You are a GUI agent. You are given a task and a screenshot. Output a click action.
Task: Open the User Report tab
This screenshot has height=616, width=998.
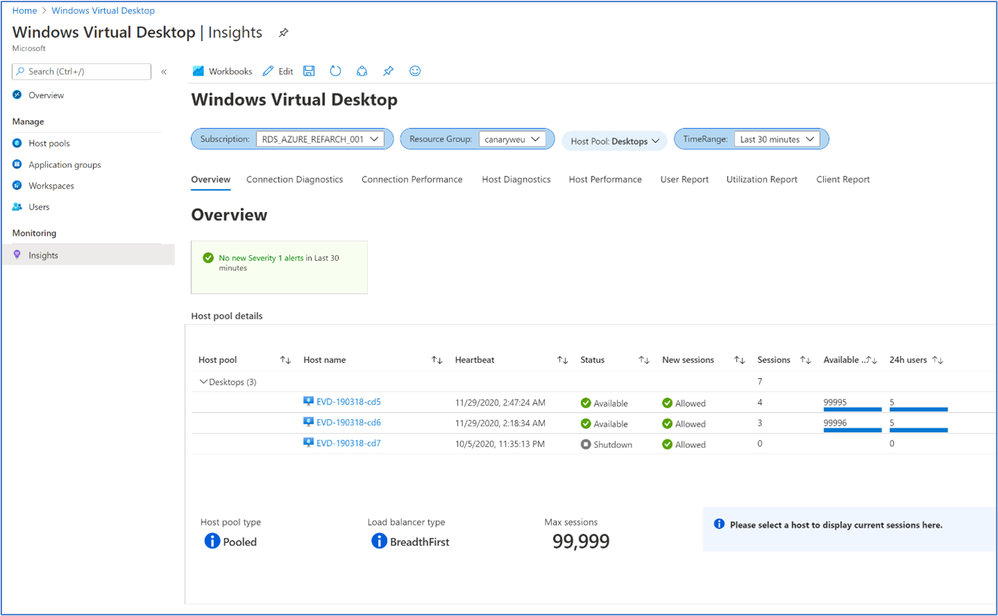coord(684,179)
